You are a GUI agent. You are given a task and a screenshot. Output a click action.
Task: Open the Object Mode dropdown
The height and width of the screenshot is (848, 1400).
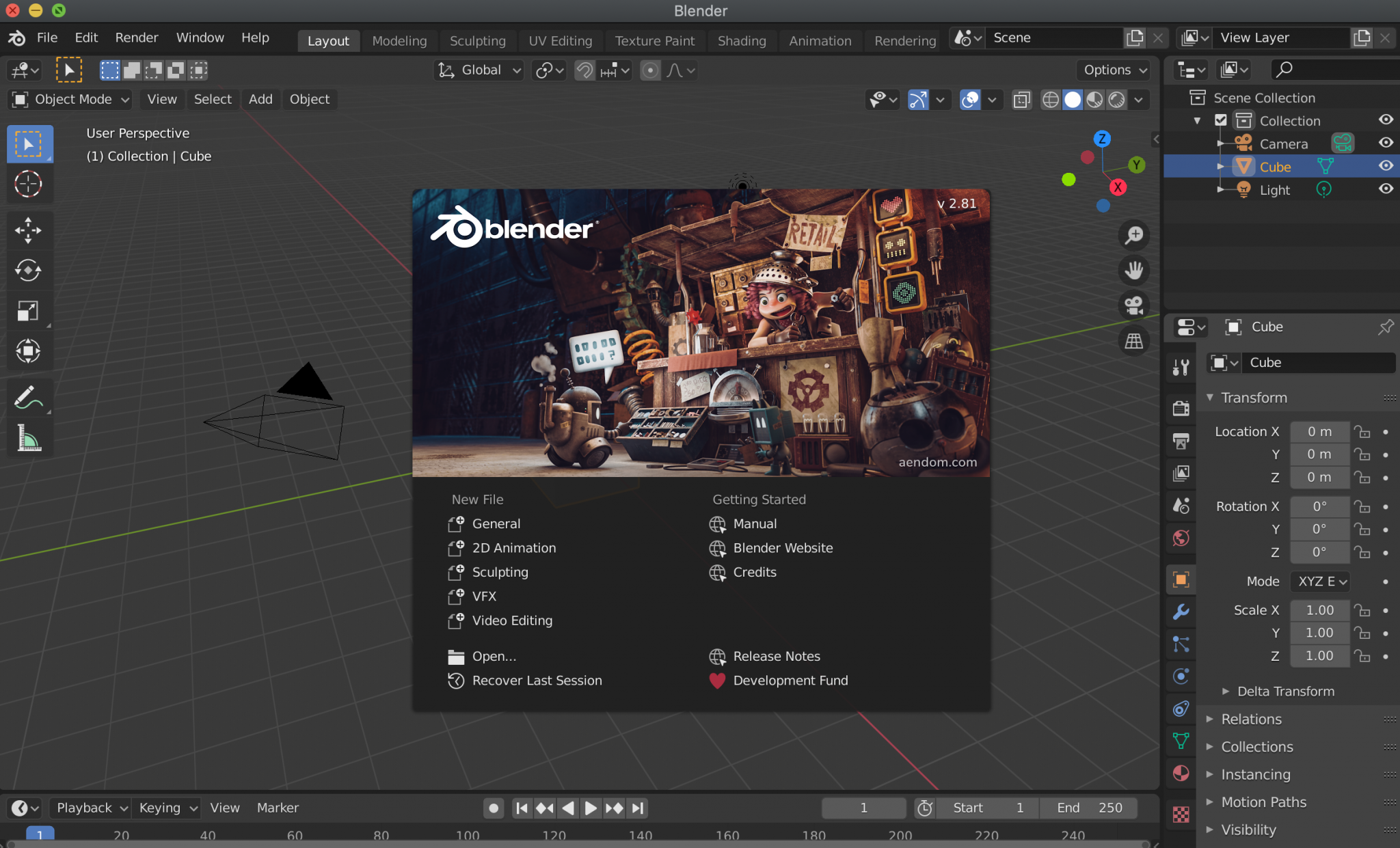click(x=70, y=99)
